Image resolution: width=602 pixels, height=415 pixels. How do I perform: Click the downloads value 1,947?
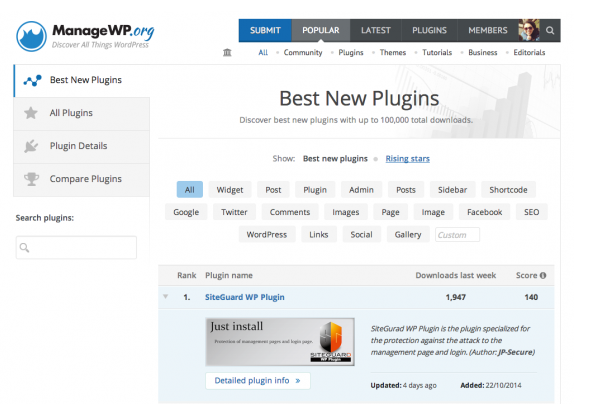[455, 297]
